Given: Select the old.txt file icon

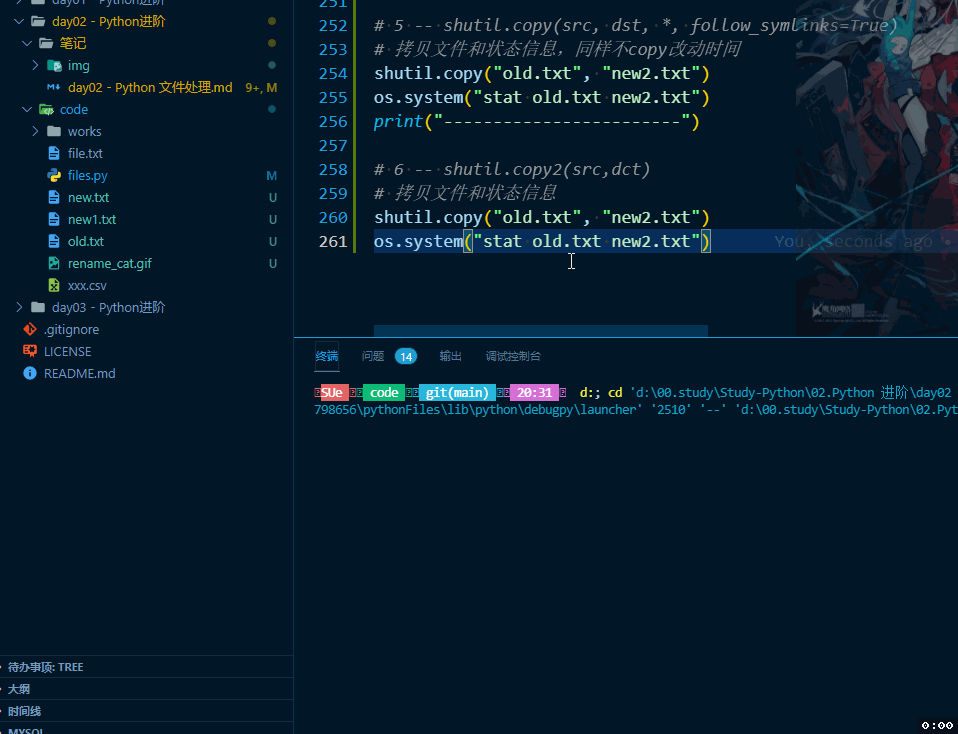Looking at the screenshot, I should pos(55,241).
